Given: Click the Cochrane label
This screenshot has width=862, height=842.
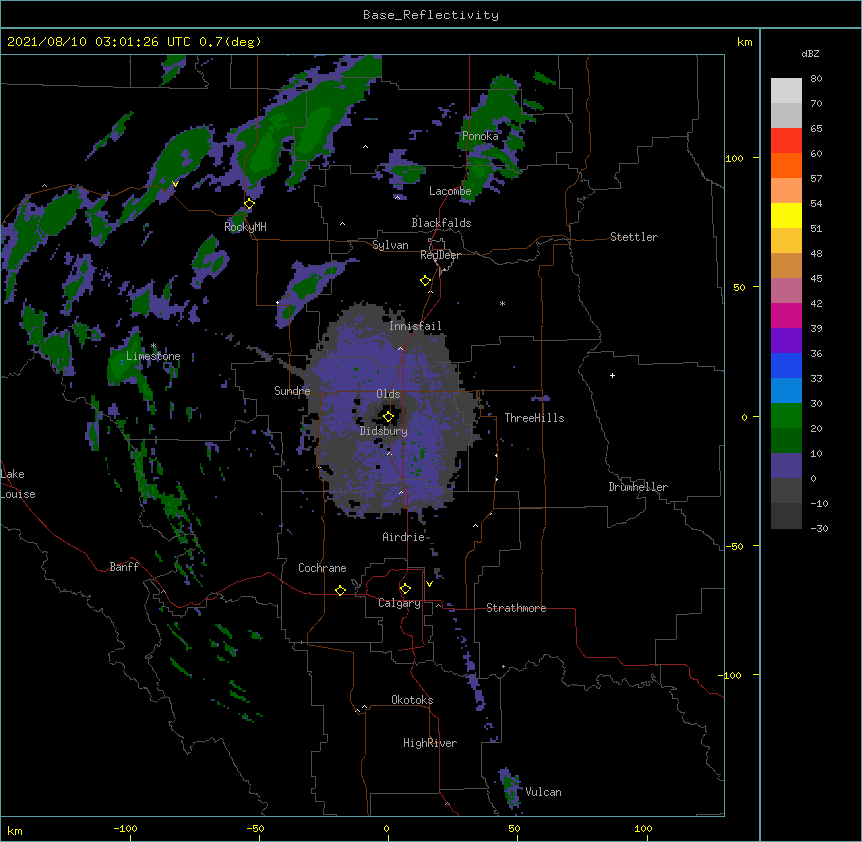Looking at the screenshot, I should tap(322, 568).
